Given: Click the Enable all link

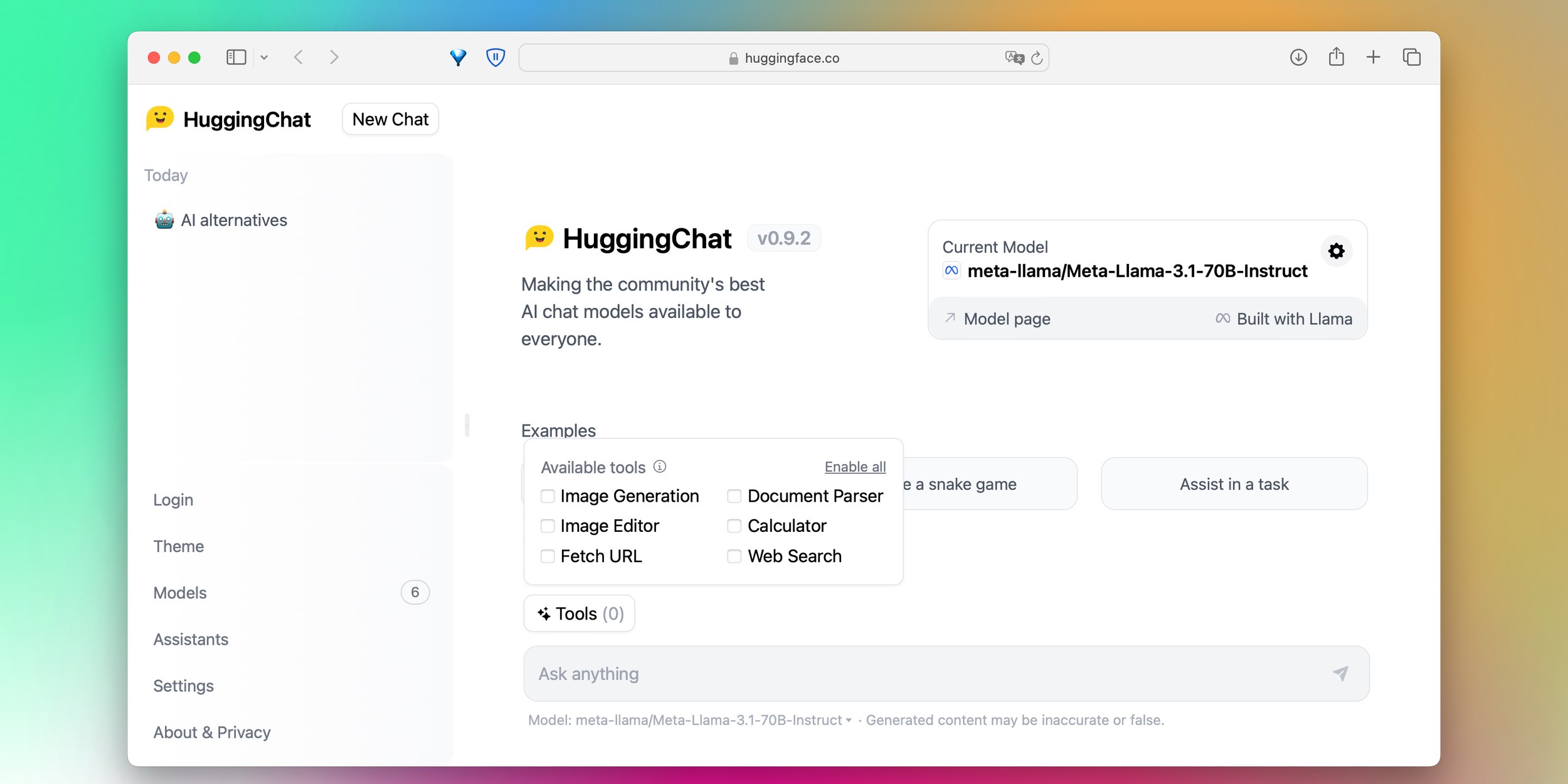Looking at the screenshot, I should (x=855, y=467).
